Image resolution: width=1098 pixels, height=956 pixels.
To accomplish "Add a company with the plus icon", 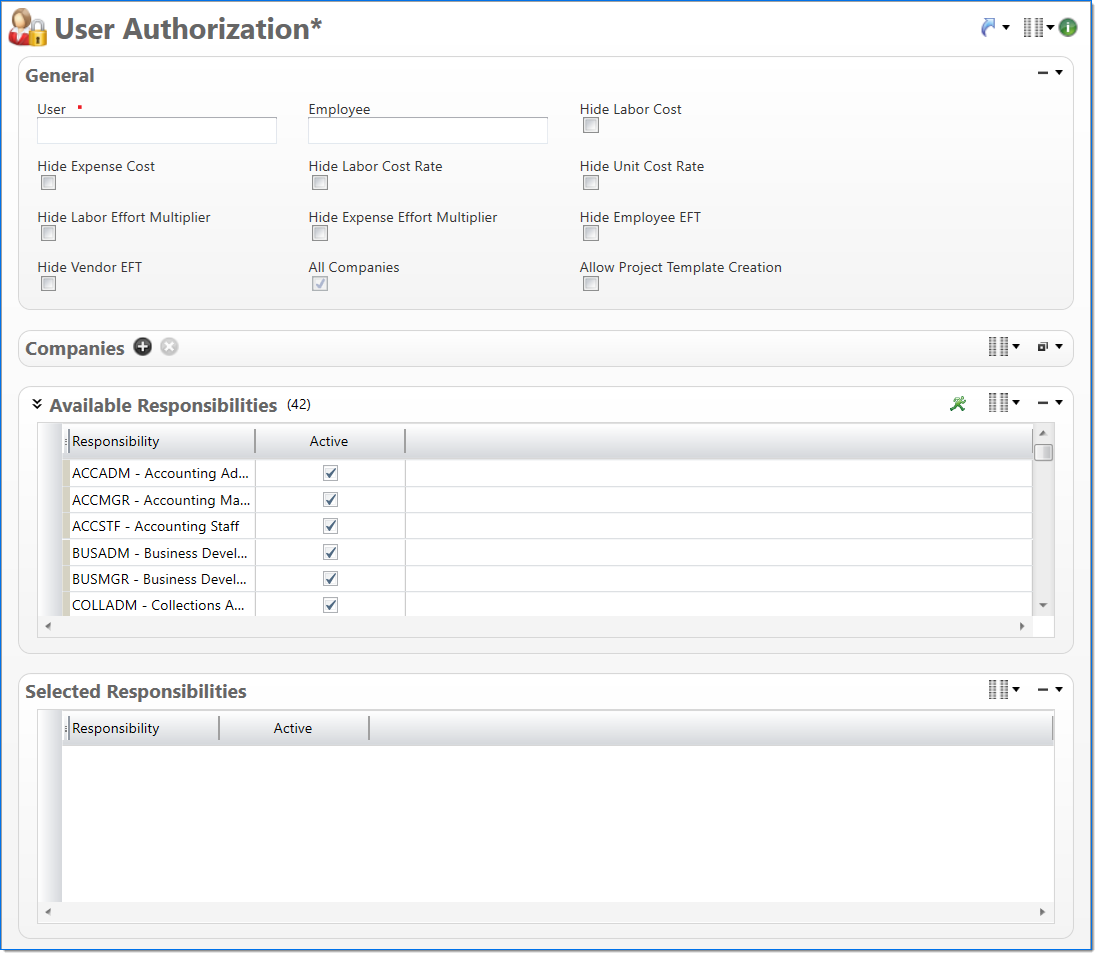I will coord(143,347).
